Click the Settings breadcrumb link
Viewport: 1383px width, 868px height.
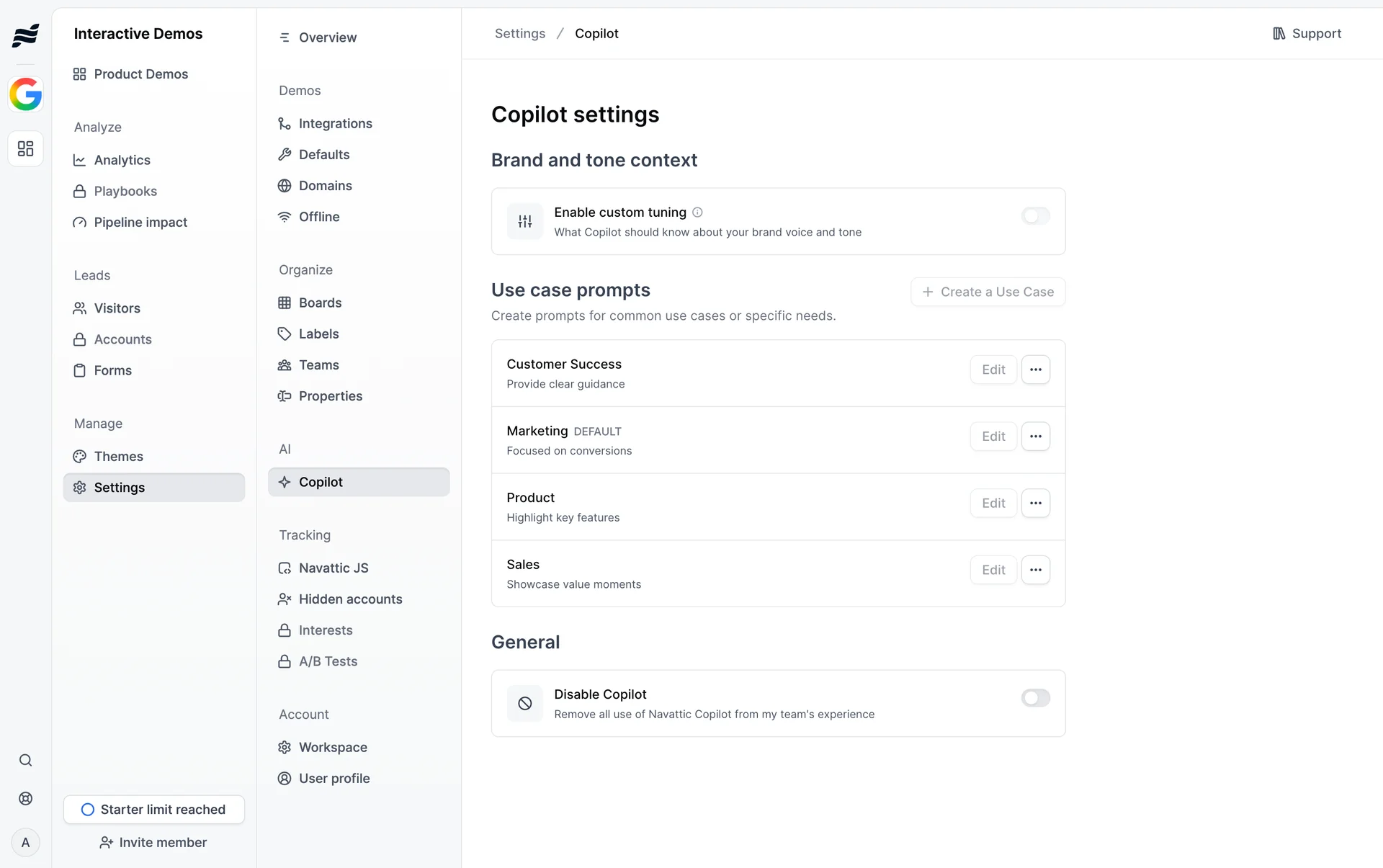pyautogui.click(x=519, y=34)
